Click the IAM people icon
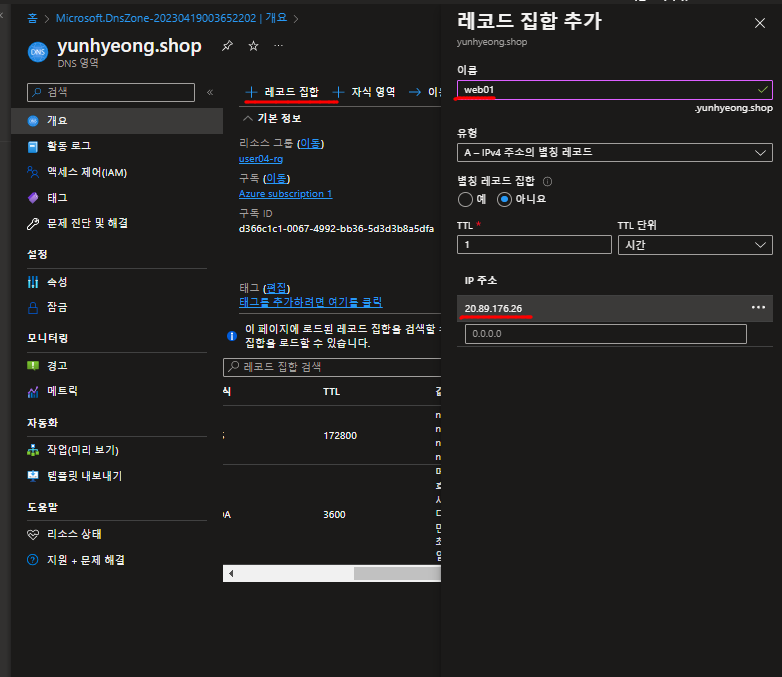The image size is (782, 677). (33, 172)
